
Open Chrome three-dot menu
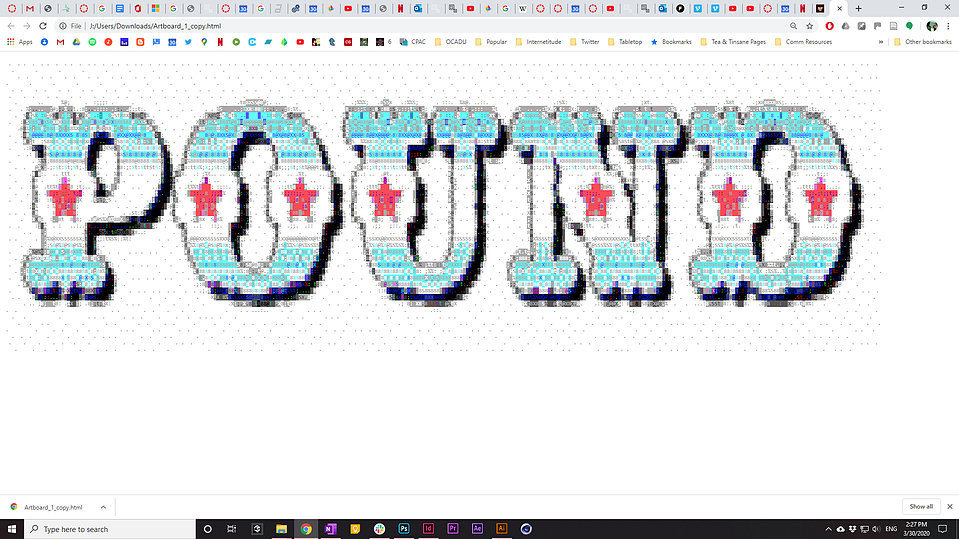[949, 26]
